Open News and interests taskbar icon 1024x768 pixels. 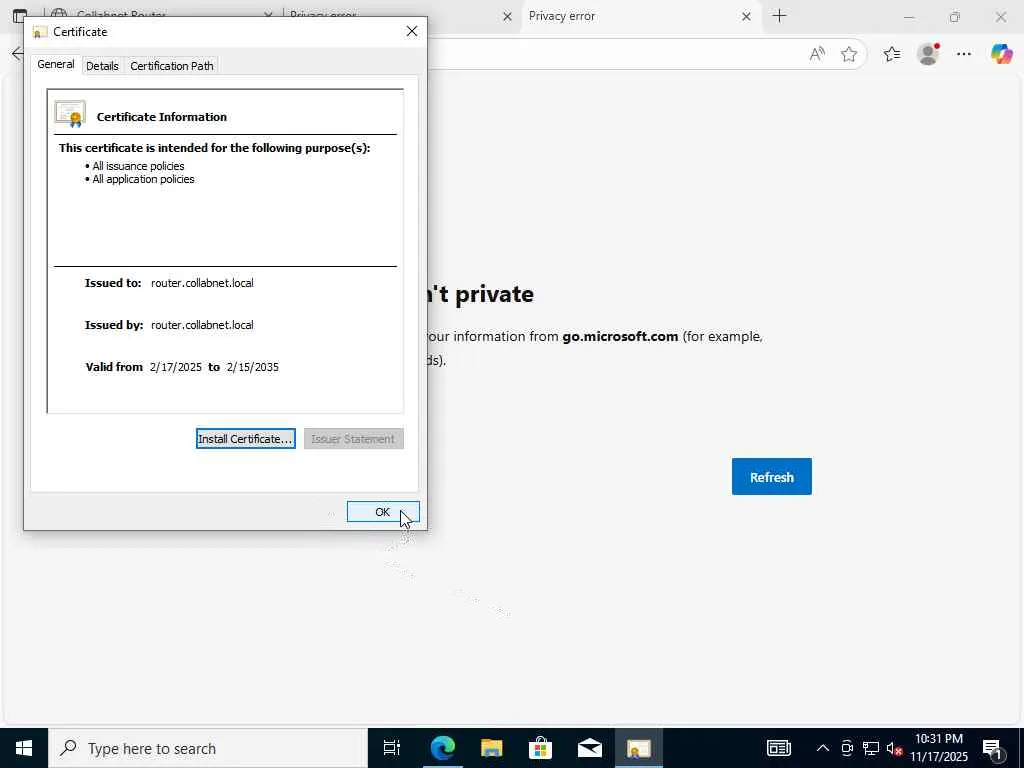[778, 748]
